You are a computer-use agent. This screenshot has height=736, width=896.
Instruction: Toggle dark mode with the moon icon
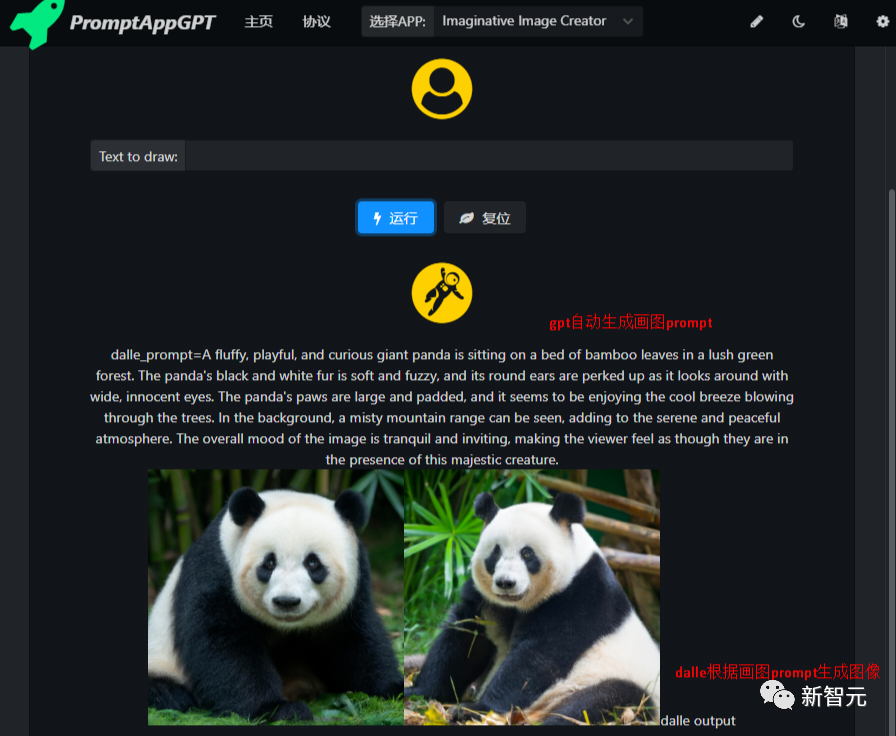[798, 20]
